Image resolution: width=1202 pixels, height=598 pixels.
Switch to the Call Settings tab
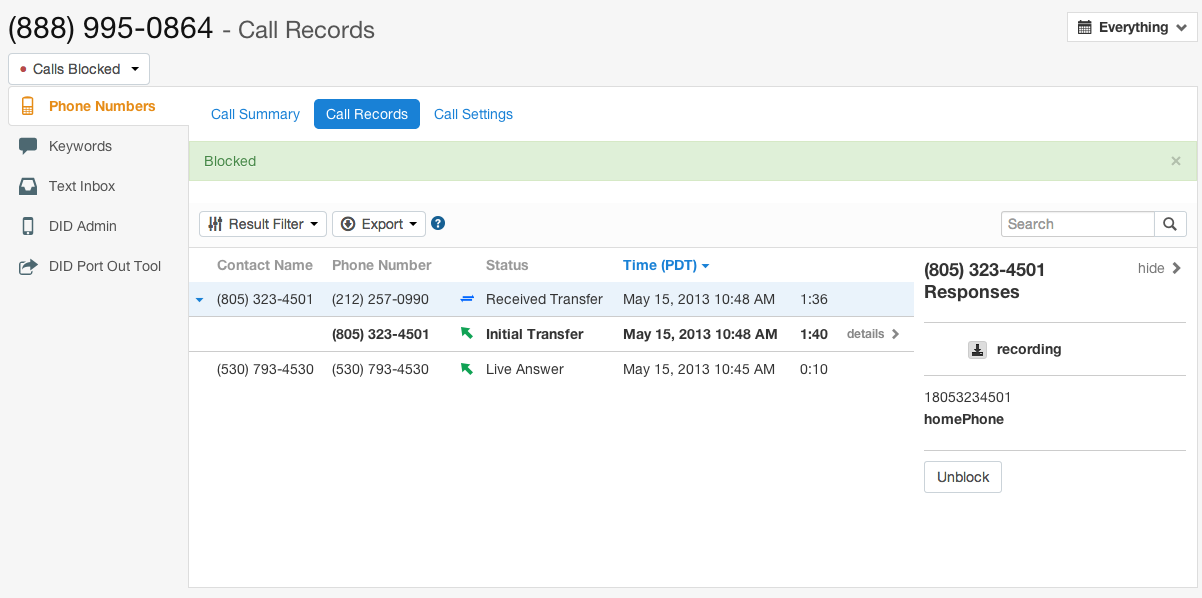(473, 114)
